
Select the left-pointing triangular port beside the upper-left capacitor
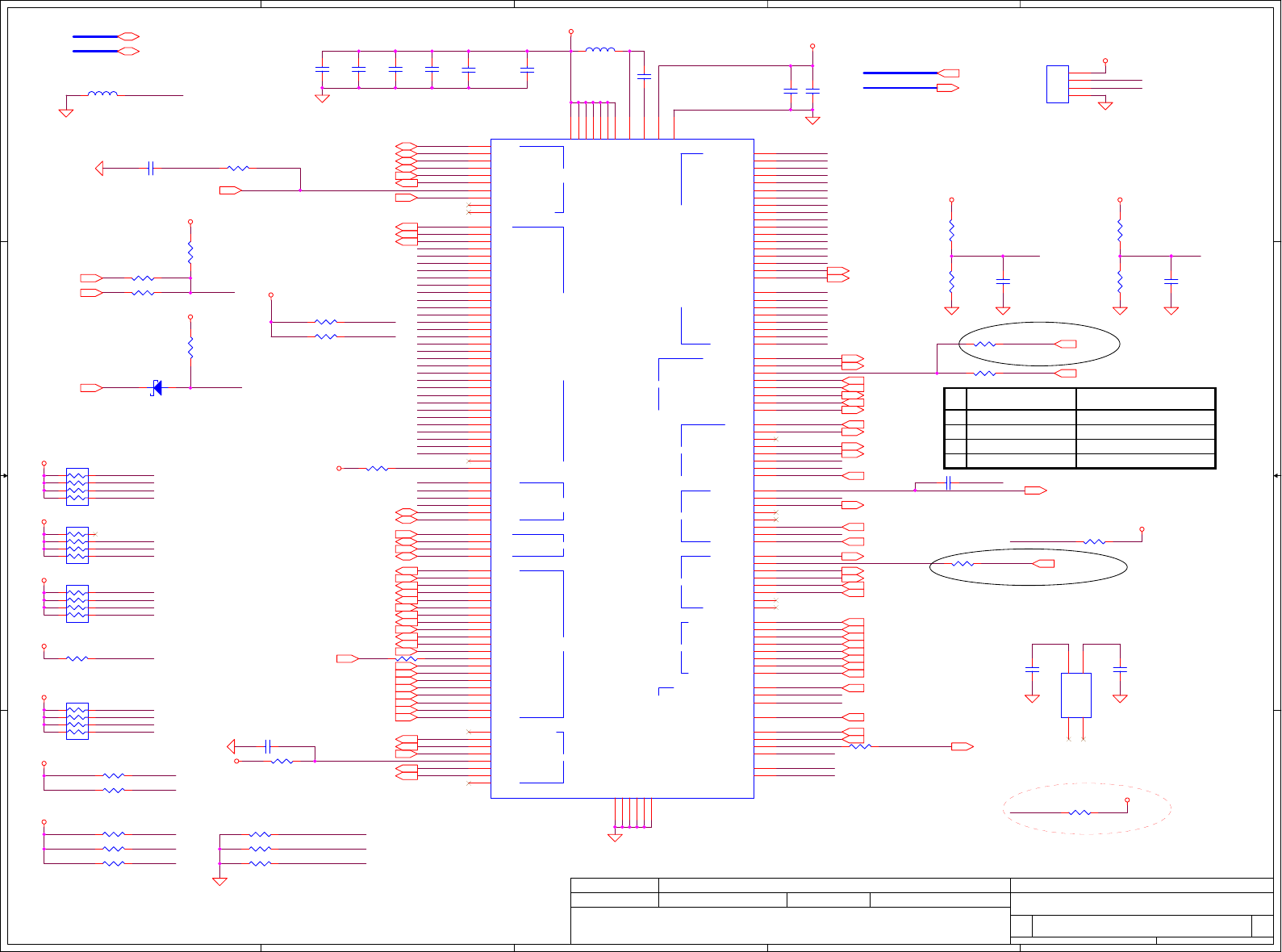[99, 169]
